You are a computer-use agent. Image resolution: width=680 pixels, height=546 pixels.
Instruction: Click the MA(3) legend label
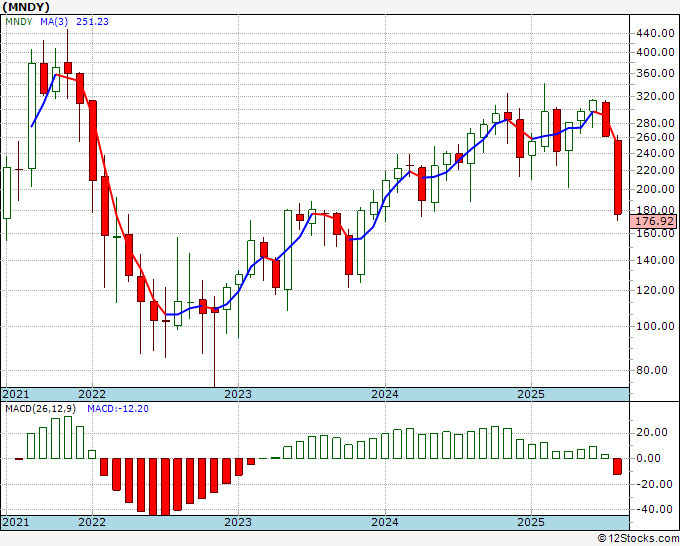(54, 21)
